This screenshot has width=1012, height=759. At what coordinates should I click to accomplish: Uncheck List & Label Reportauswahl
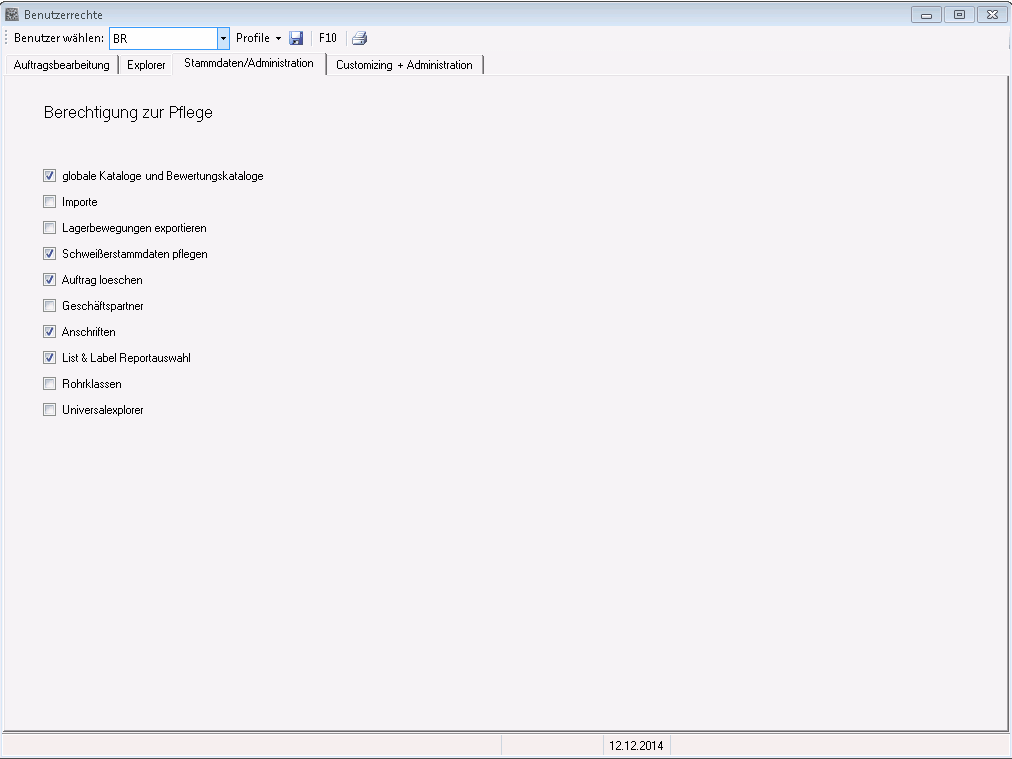[50, 358]
